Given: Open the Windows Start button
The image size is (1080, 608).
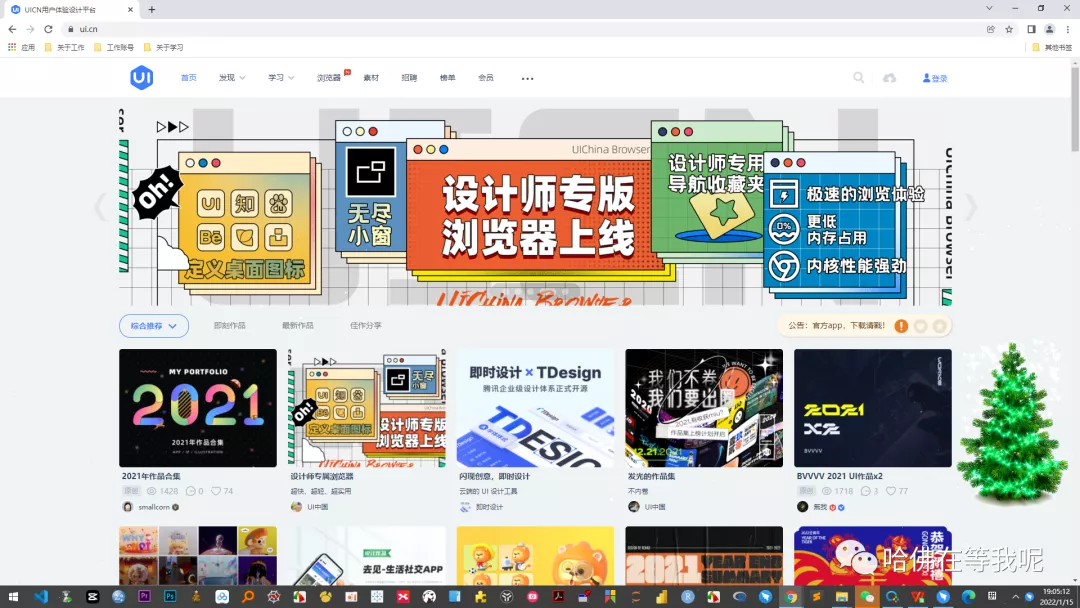Looking at the screenshot, I should (x=13, y=597).
